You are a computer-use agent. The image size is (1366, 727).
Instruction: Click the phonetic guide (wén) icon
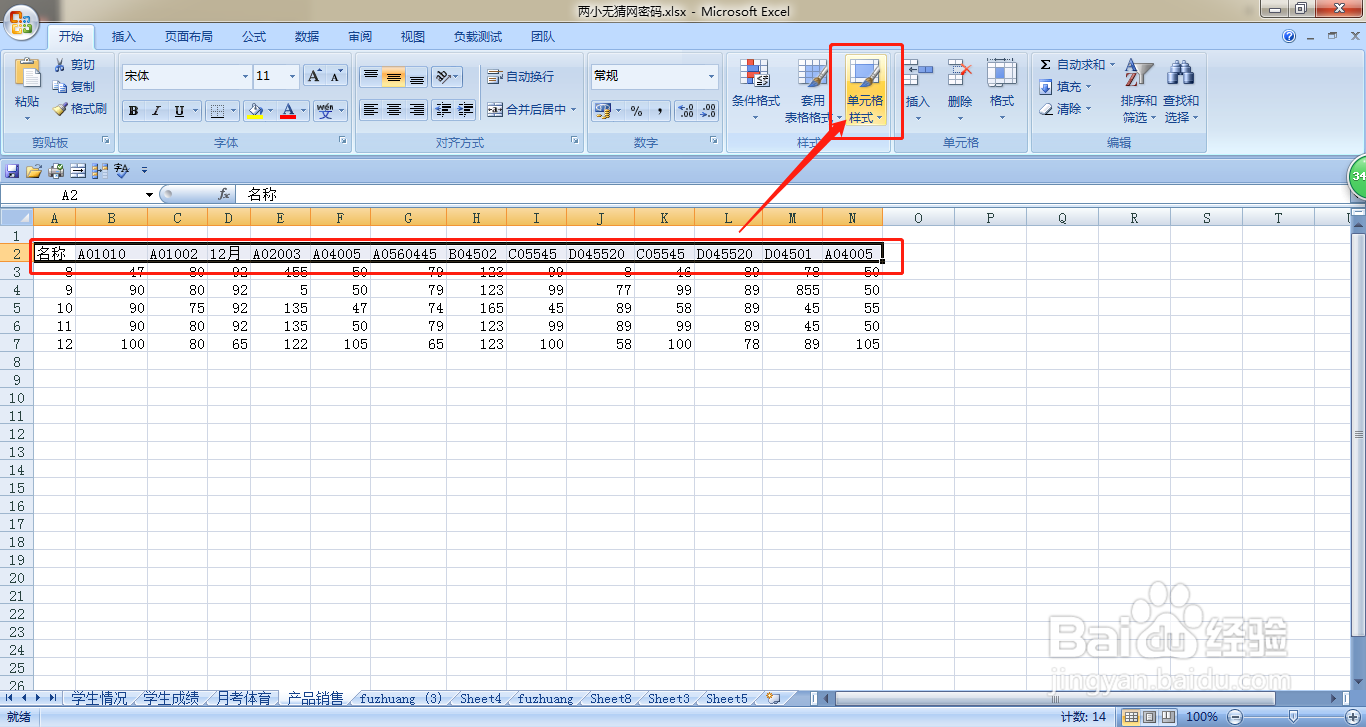(324, 111)
